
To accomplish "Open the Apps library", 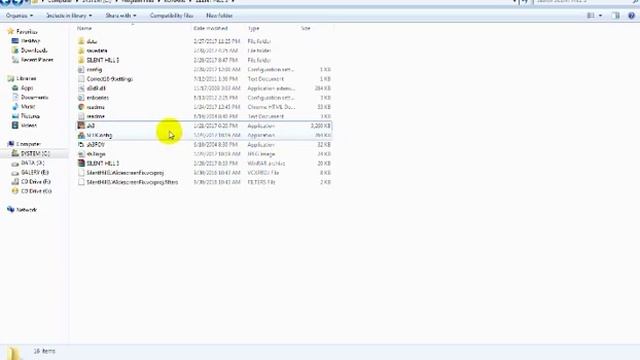I will pyautogui.click(x=27, y=88).
